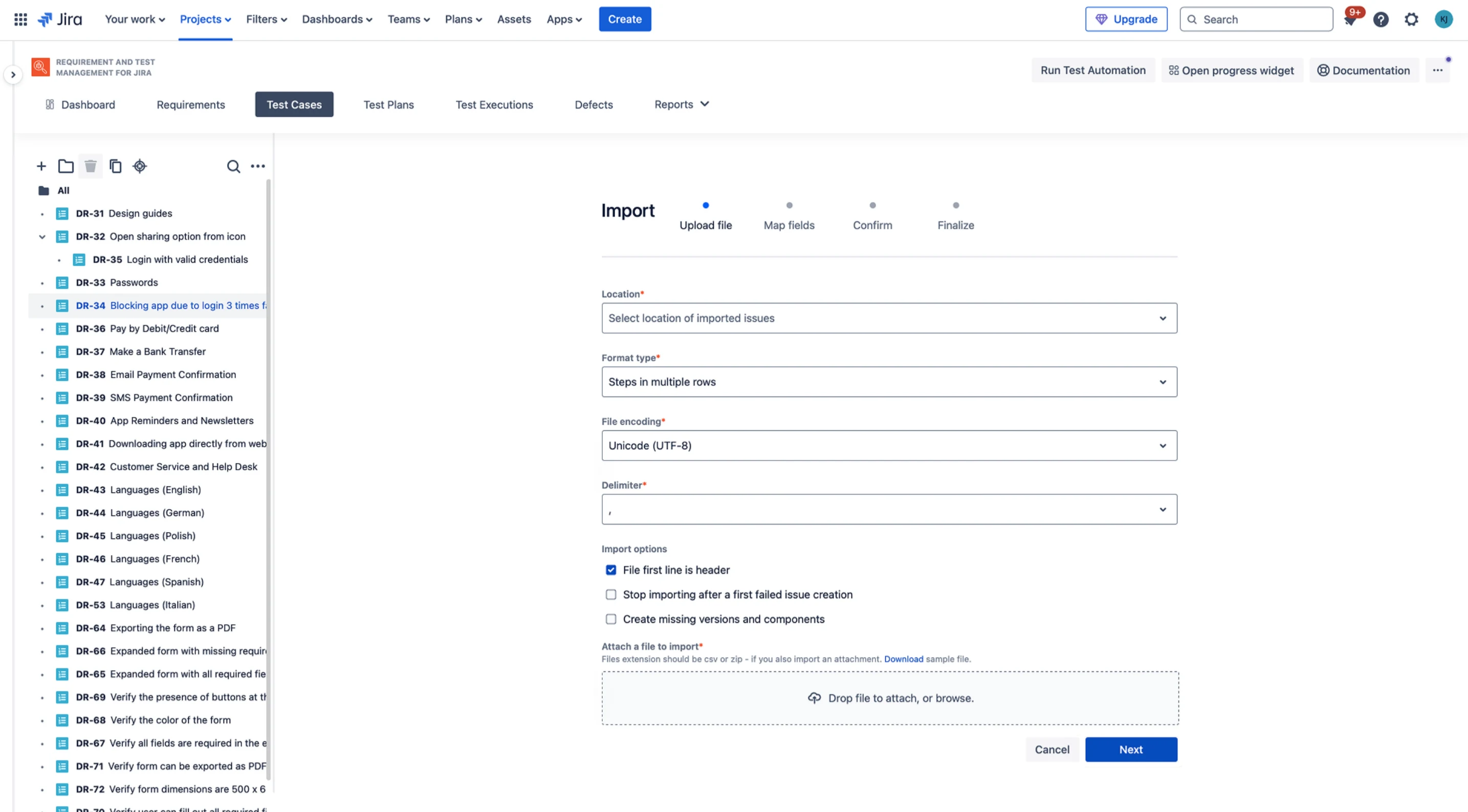
Task: Switch to the Requirements tab
Action: pos(191,105)
